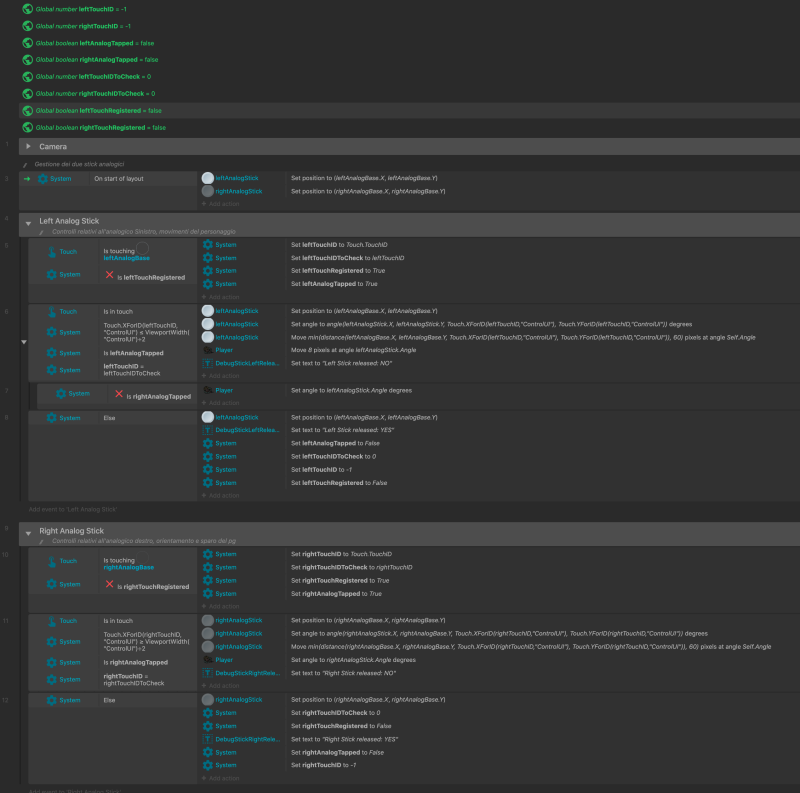800x793 pixels.
Task: Collapse sub-events of event 6
Action: [24, 342]
